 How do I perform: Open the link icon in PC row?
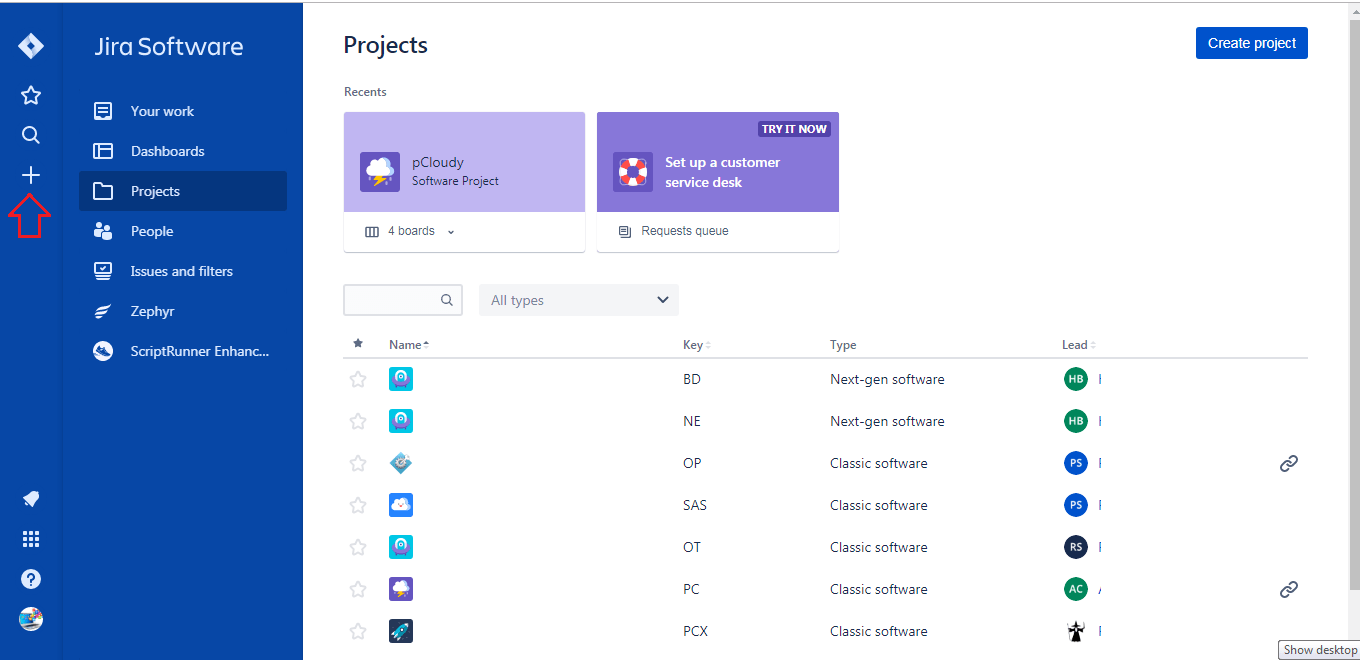pyautogui.click(x=1289, y=589)
